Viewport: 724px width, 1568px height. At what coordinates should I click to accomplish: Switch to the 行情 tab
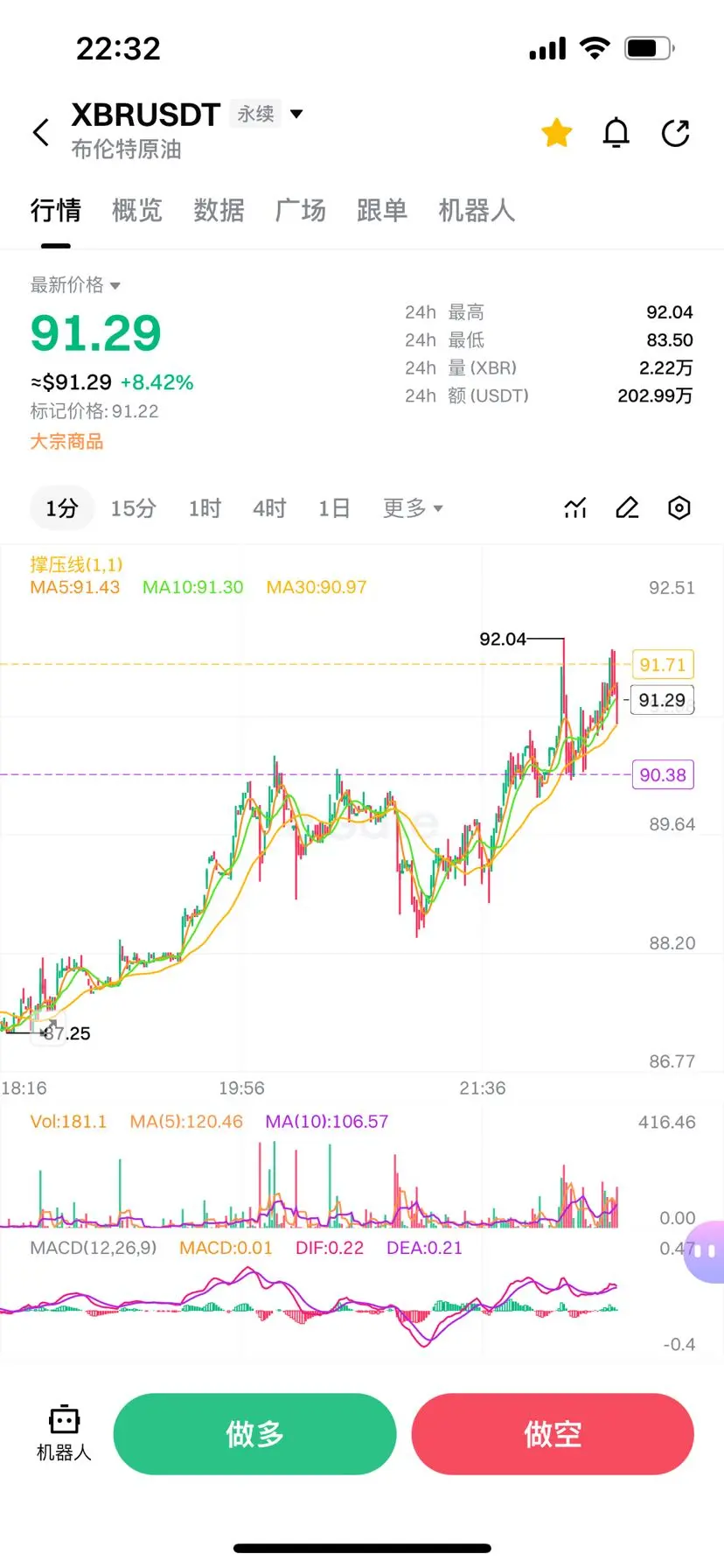coord(56,211)
